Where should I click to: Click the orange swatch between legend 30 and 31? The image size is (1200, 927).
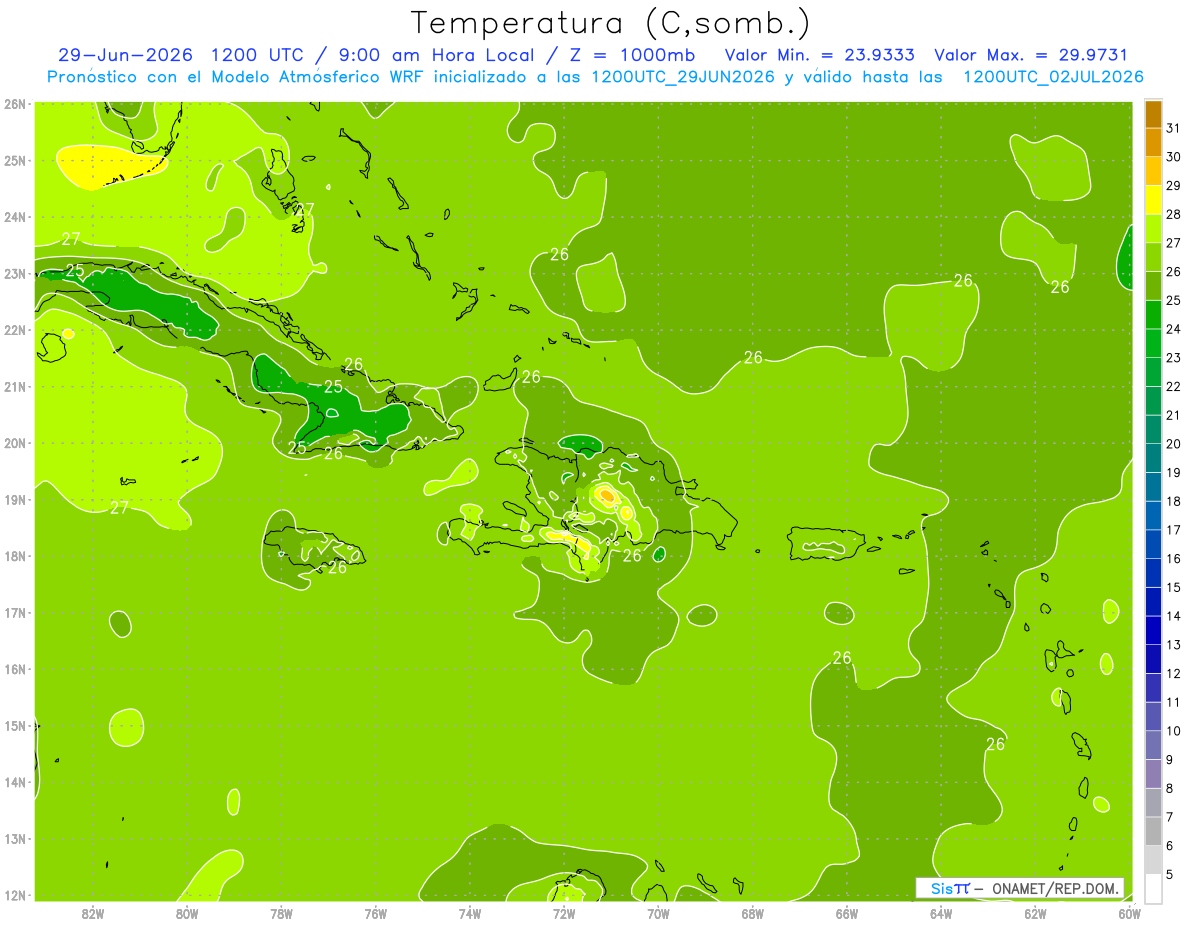pyautogui.click(x=1154, y=141)
